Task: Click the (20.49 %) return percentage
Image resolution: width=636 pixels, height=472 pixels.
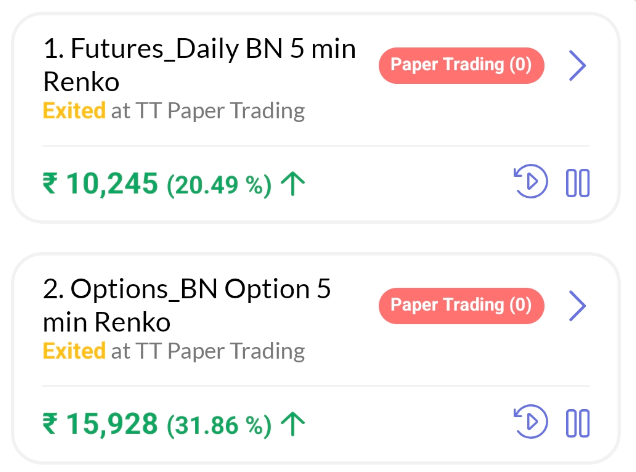Action: [x=219, y=185]
